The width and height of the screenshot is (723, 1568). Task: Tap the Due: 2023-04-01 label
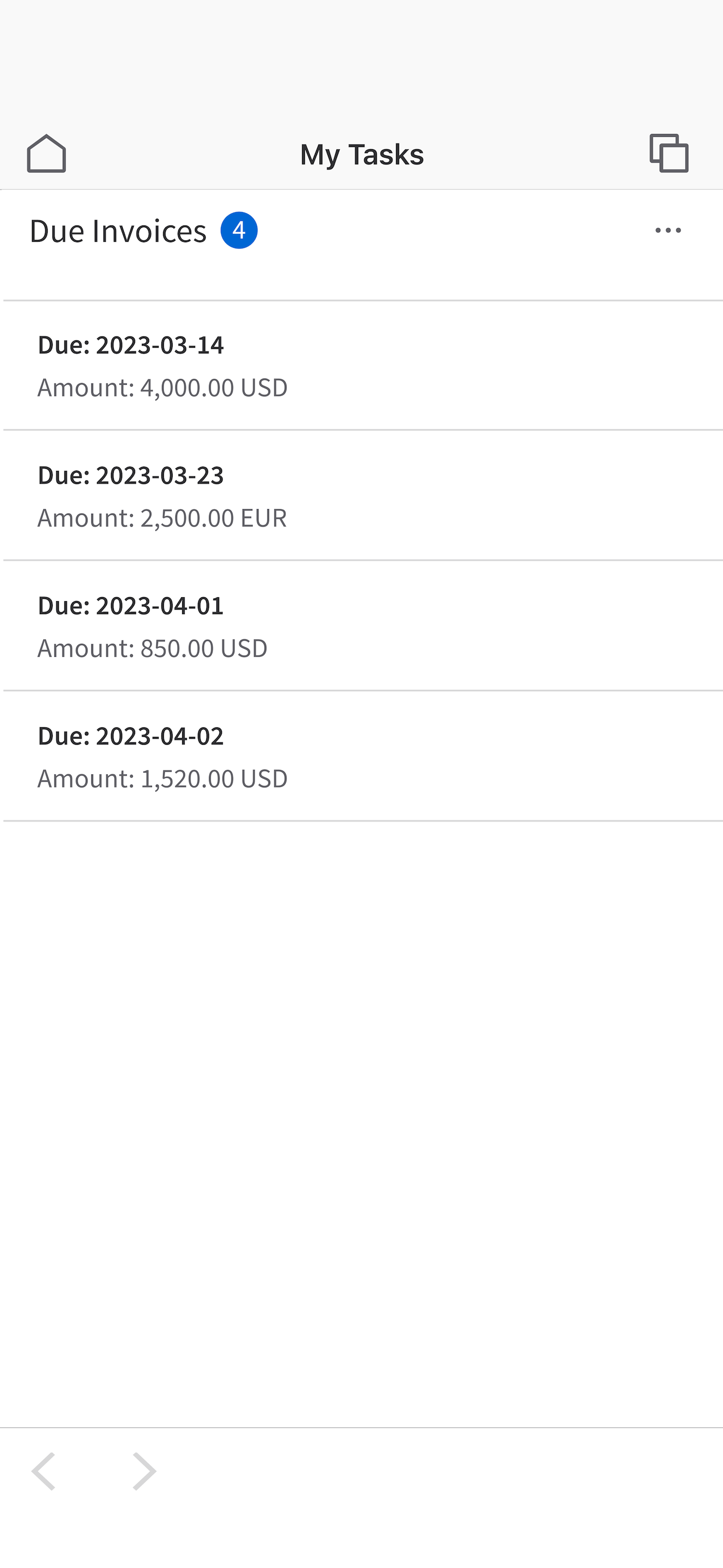coord(131,606)
